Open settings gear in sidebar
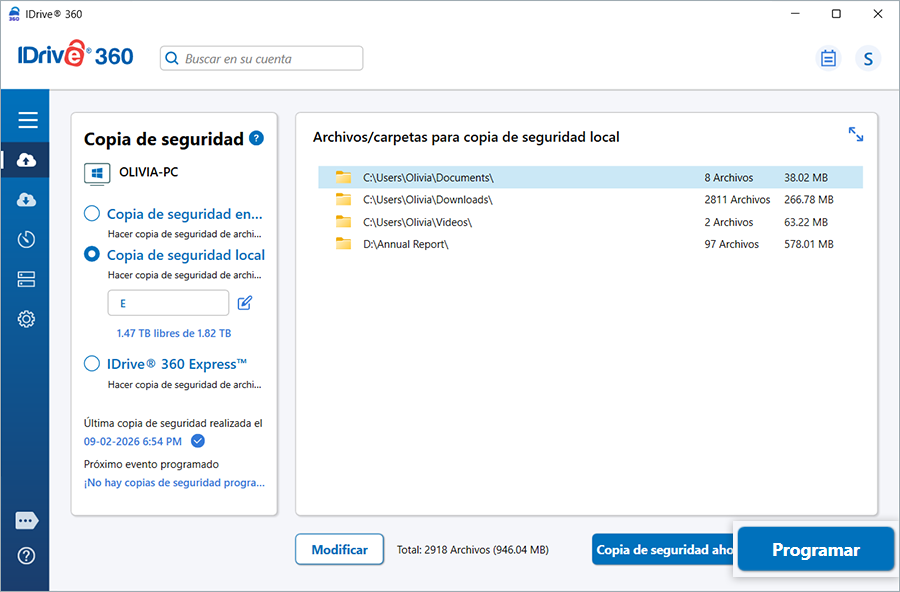900x592 pixels. 27,319
